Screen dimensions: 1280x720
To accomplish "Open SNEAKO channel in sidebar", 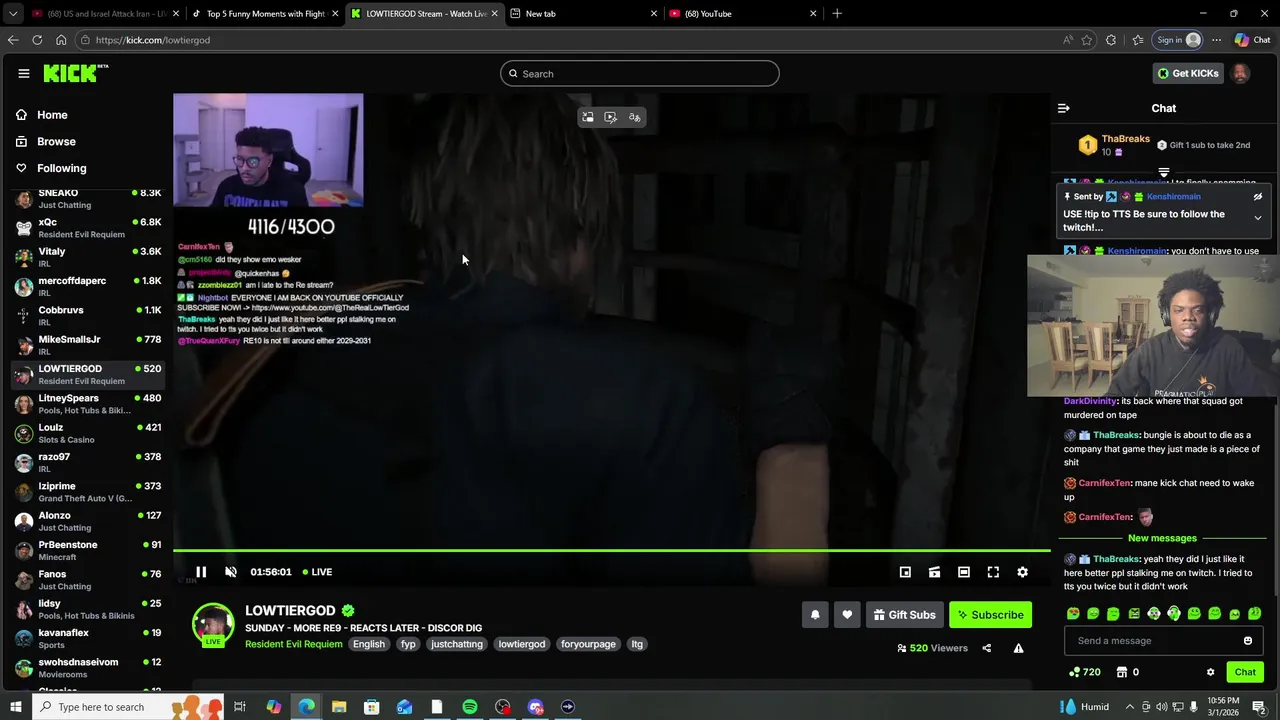I will [x=88, y=198].
